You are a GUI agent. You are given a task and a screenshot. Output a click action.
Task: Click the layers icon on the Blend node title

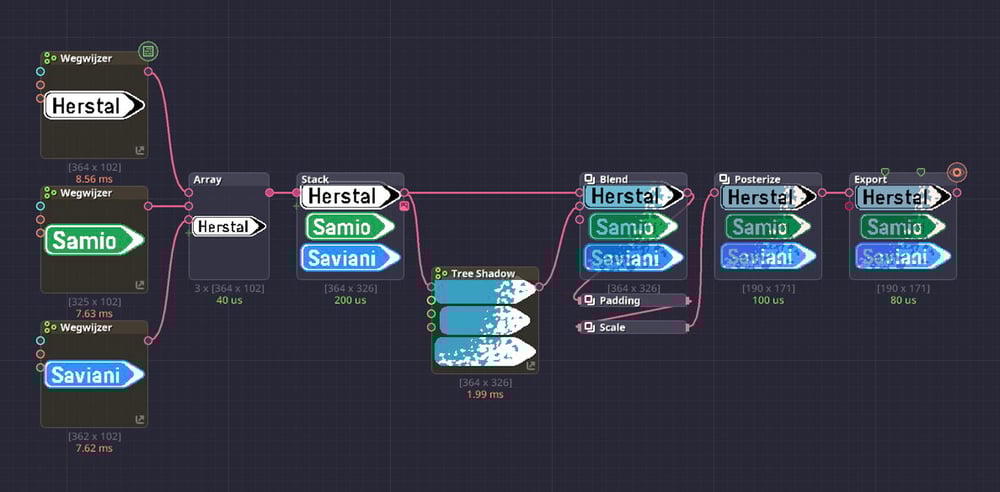(590, 179)
